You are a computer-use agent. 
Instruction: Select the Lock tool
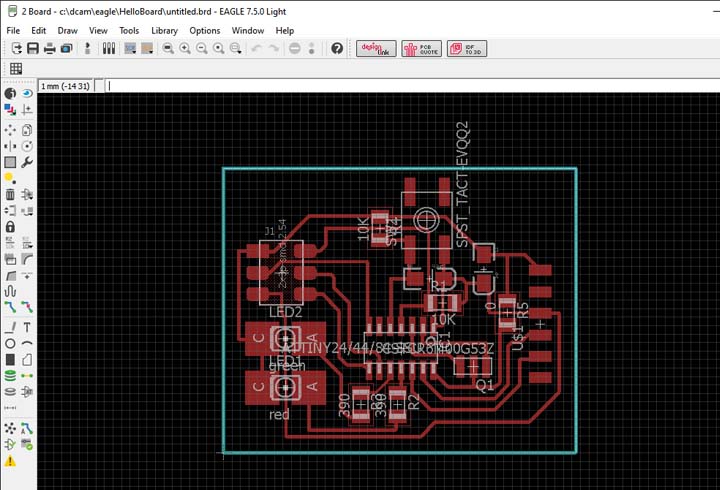click(10, 227)
